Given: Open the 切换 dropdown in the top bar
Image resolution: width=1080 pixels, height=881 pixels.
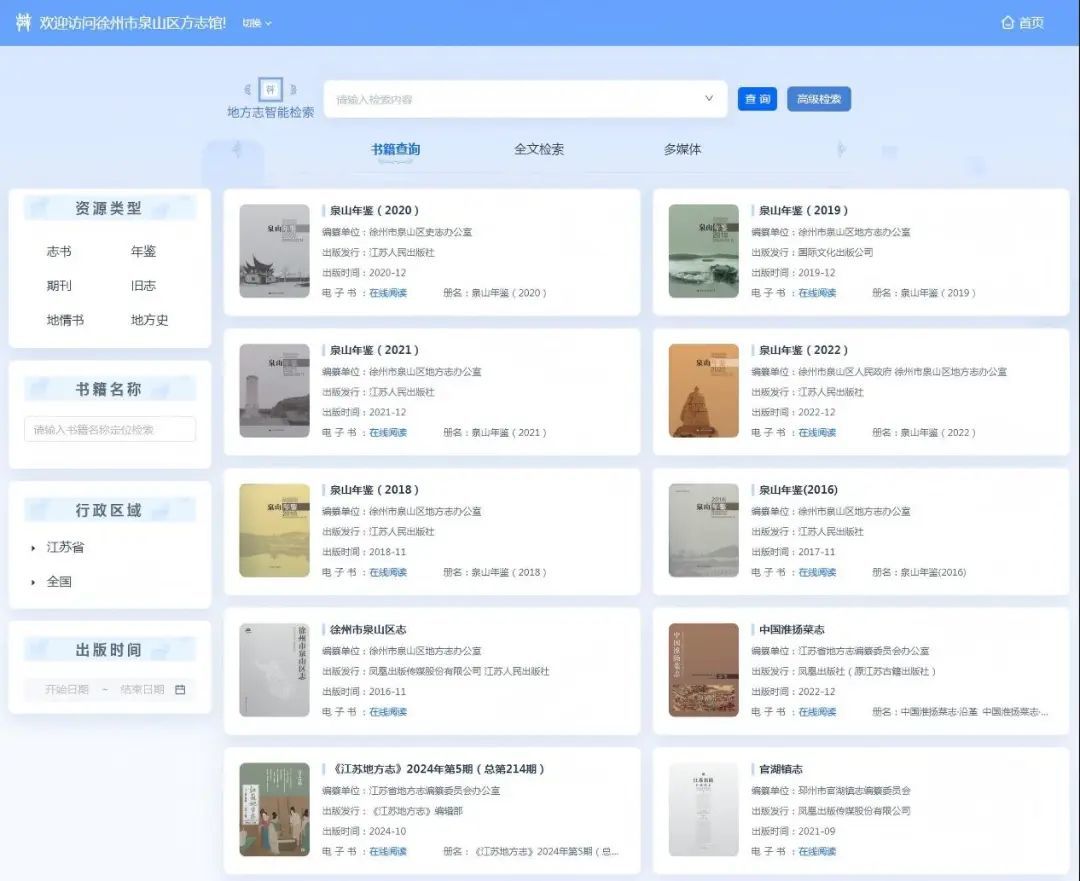Looking at the screenshot, I should [x=257, y=20].
